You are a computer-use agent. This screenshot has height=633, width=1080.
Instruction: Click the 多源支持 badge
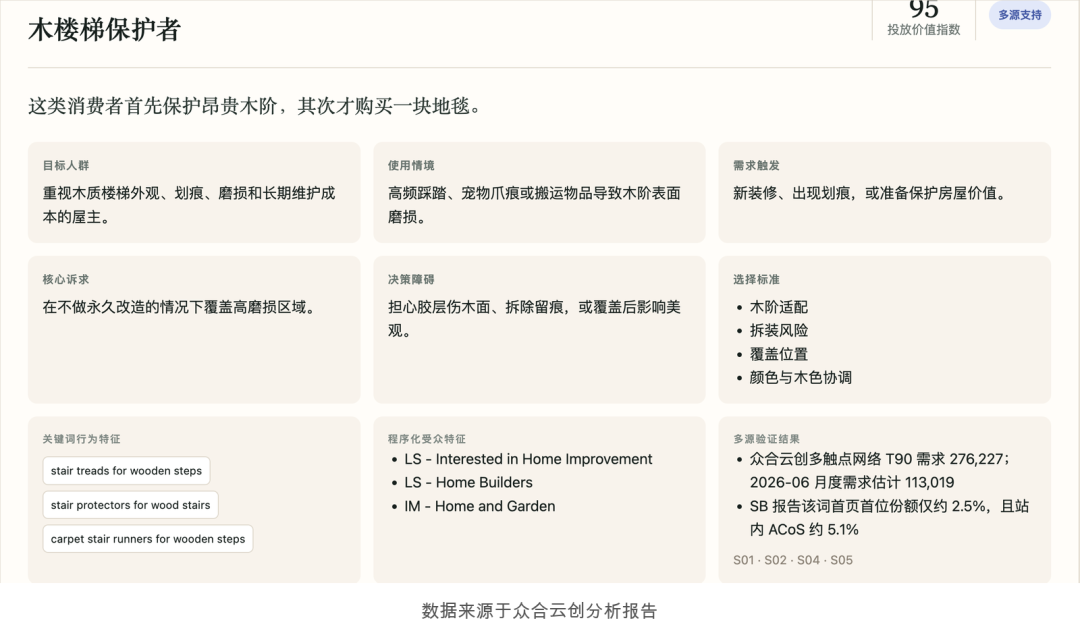pos(1019,15)
